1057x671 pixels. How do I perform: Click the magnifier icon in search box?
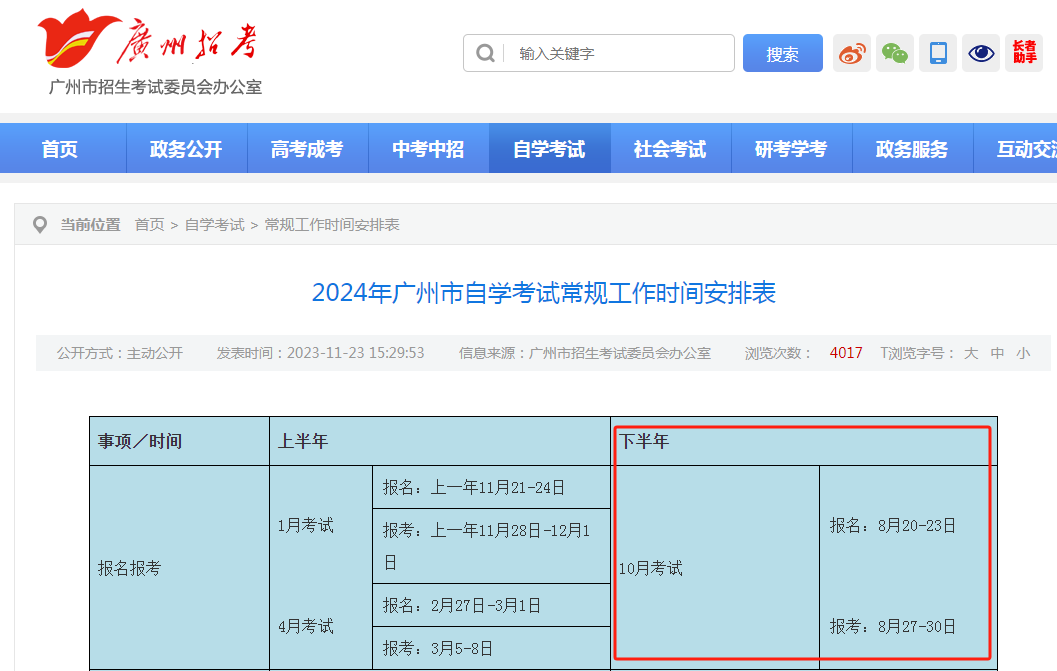coord(486,54)
